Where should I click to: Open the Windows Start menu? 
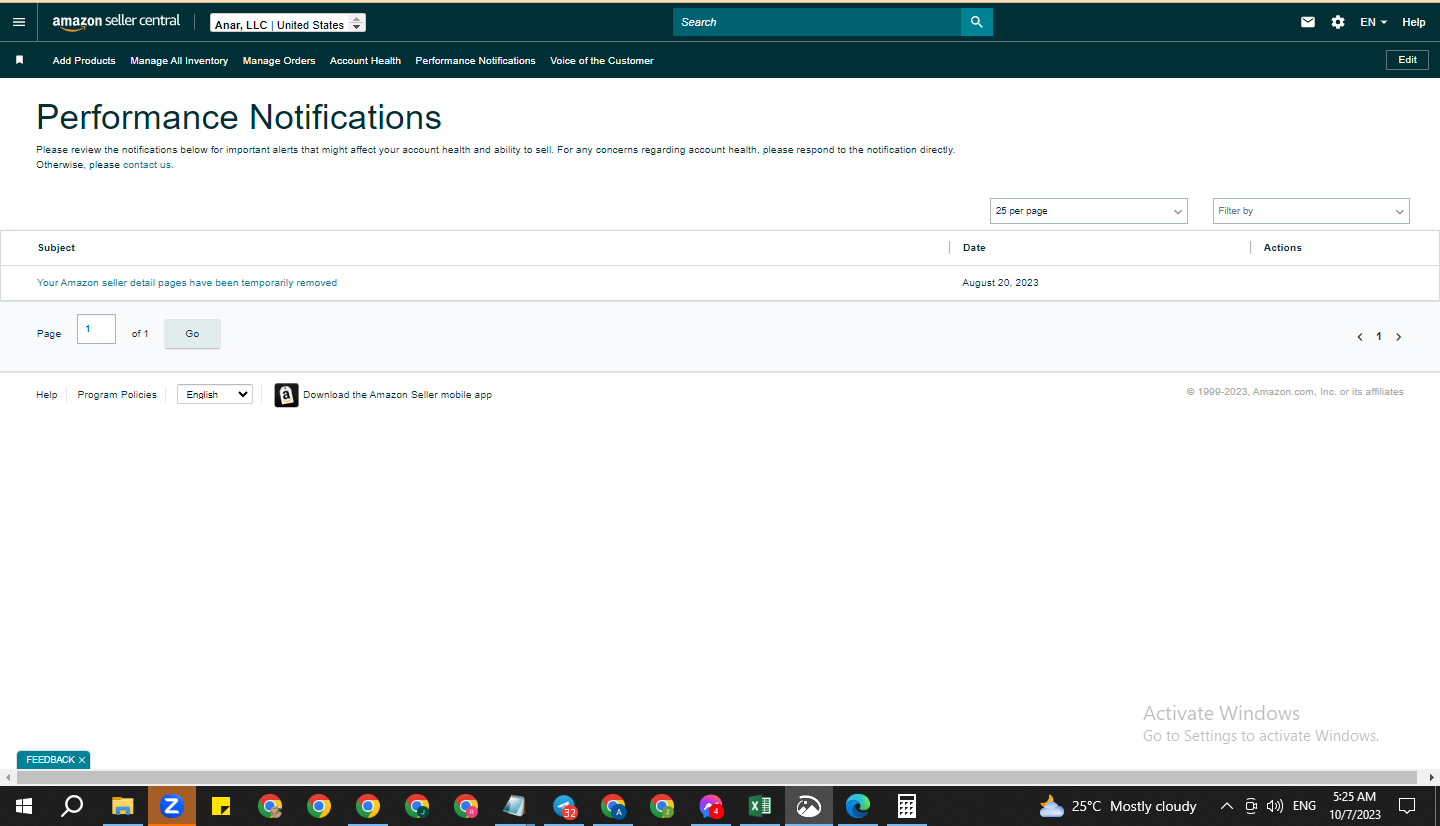[x=24, y=806]
